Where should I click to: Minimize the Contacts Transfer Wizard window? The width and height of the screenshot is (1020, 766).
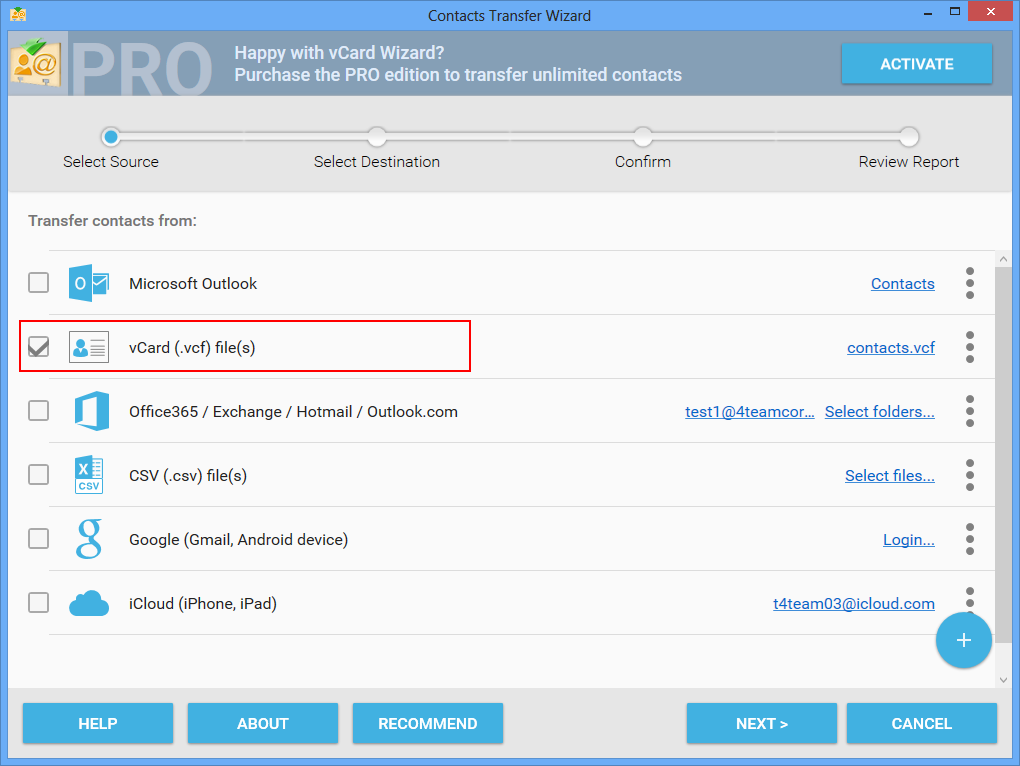(x=928, y=13)
